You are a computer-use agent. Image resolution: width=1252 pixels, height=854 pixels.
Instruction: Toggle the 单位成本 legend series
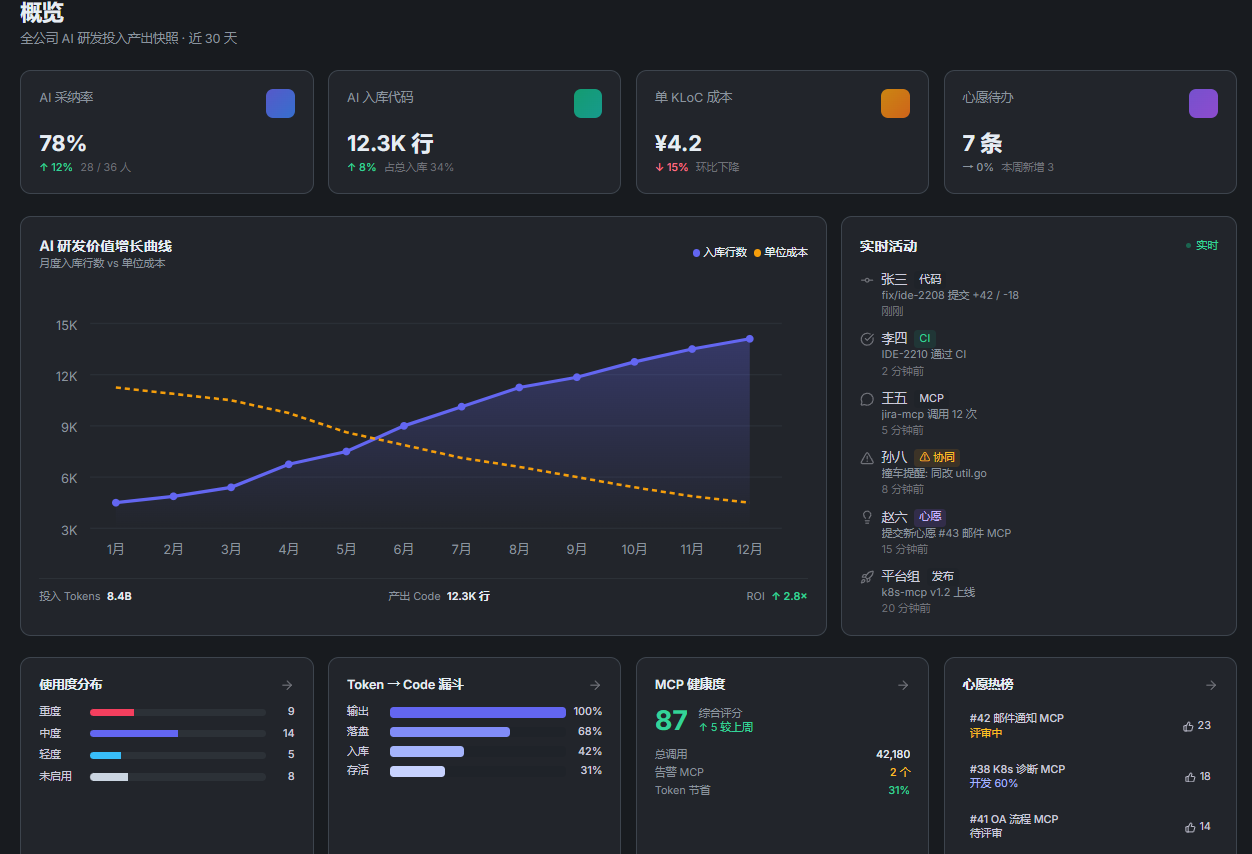781,253
